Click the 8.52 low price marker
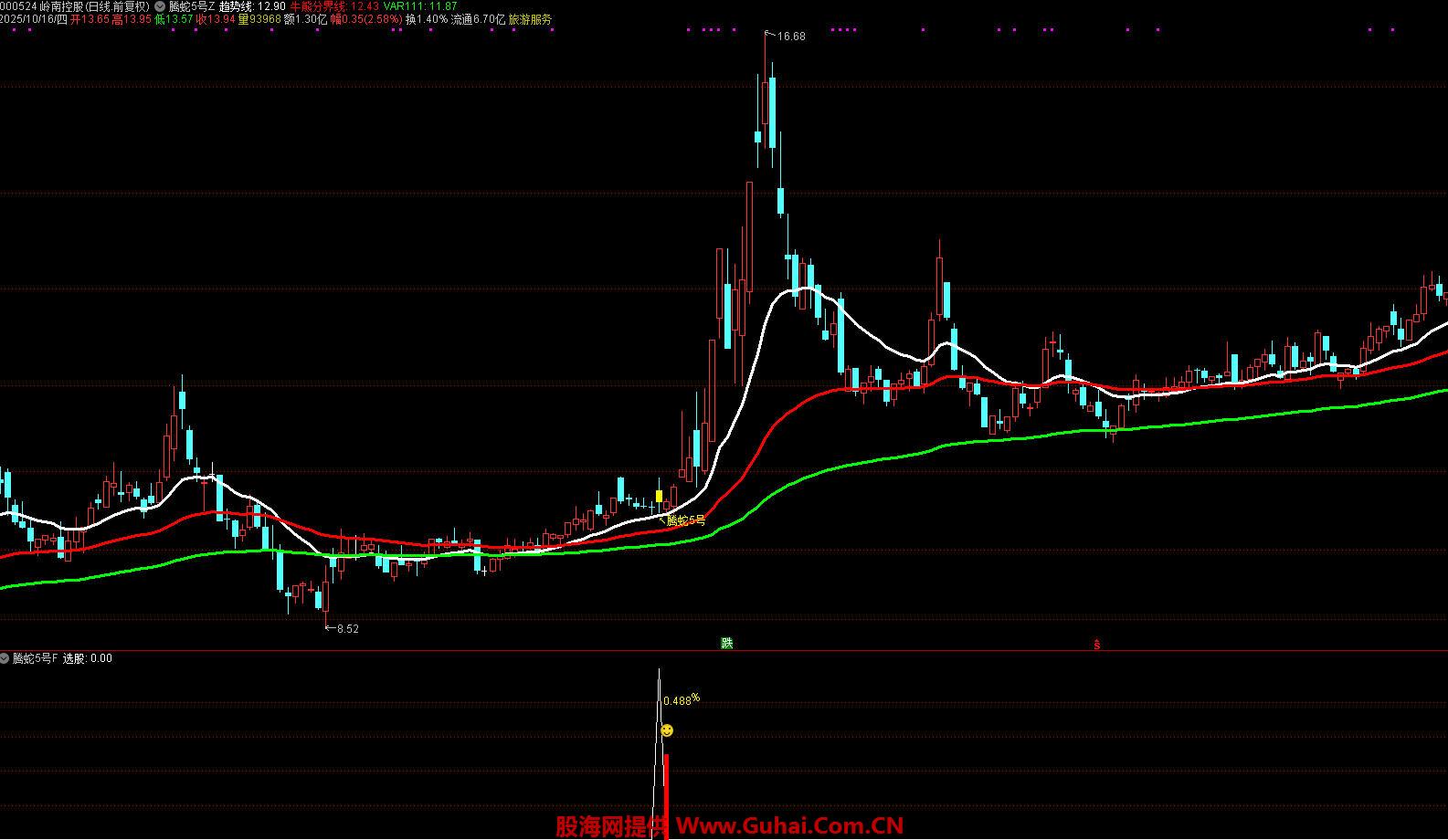The image size is (1448, 840). click(x=346, y=629)
